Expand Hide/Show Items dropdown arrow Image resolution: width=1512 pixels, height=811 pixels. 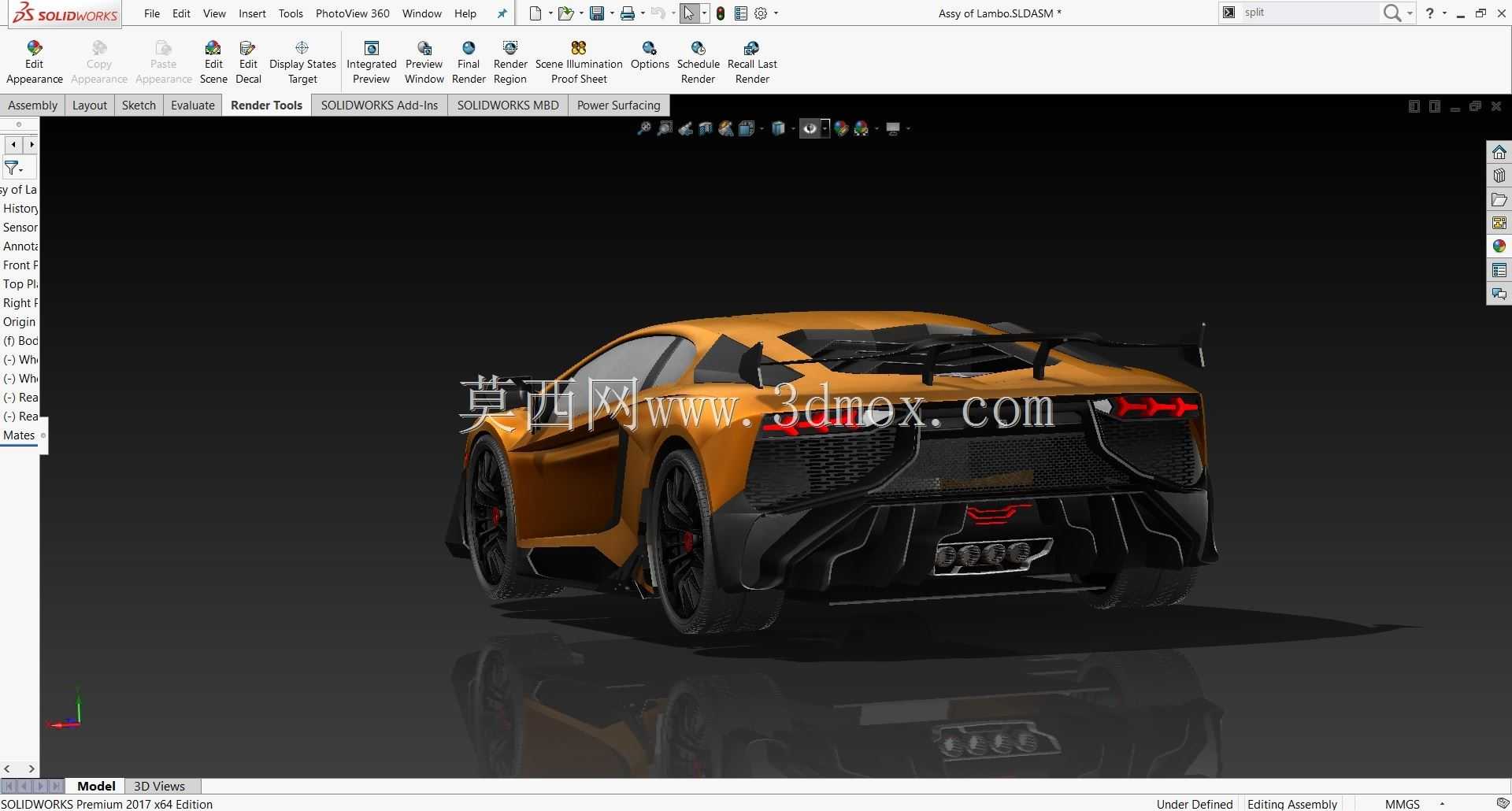click(825, 128)
